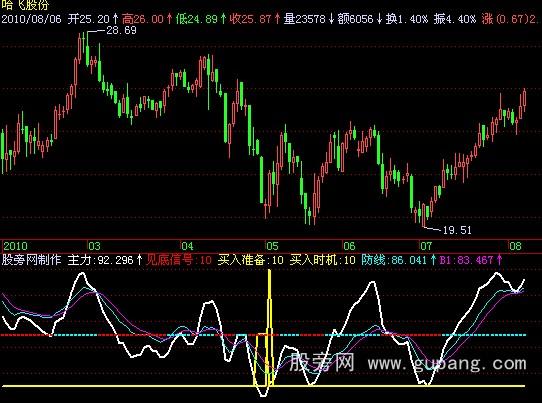Select the 08 month marker on timeline
The height and width of the screenshot is (403, 542).
pyautogui.click(x=515, y=246)
